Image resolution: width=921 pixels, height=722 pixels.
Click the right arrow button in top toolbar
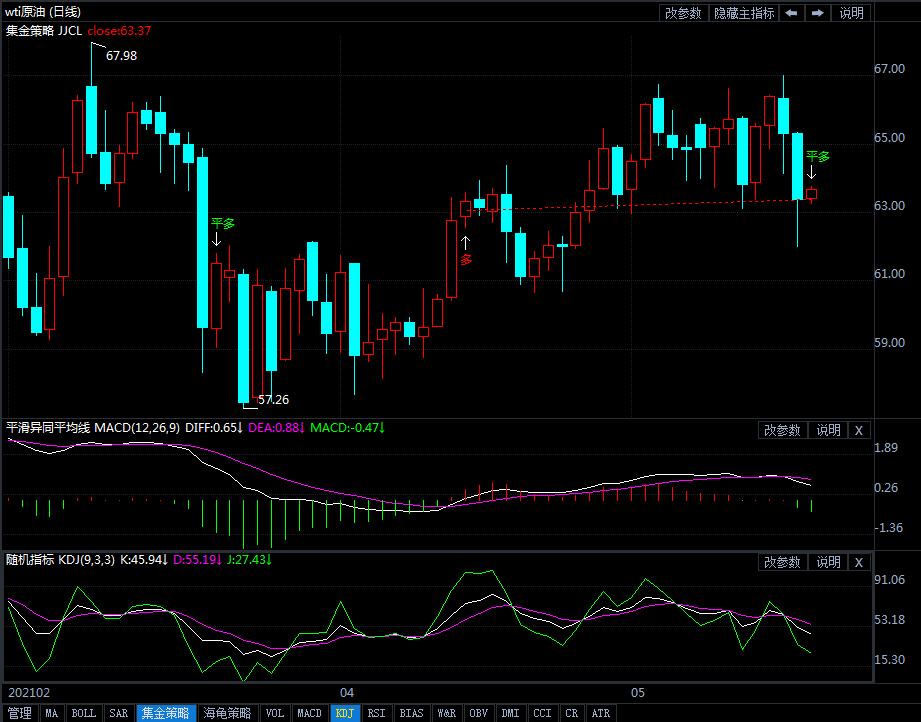817,13
